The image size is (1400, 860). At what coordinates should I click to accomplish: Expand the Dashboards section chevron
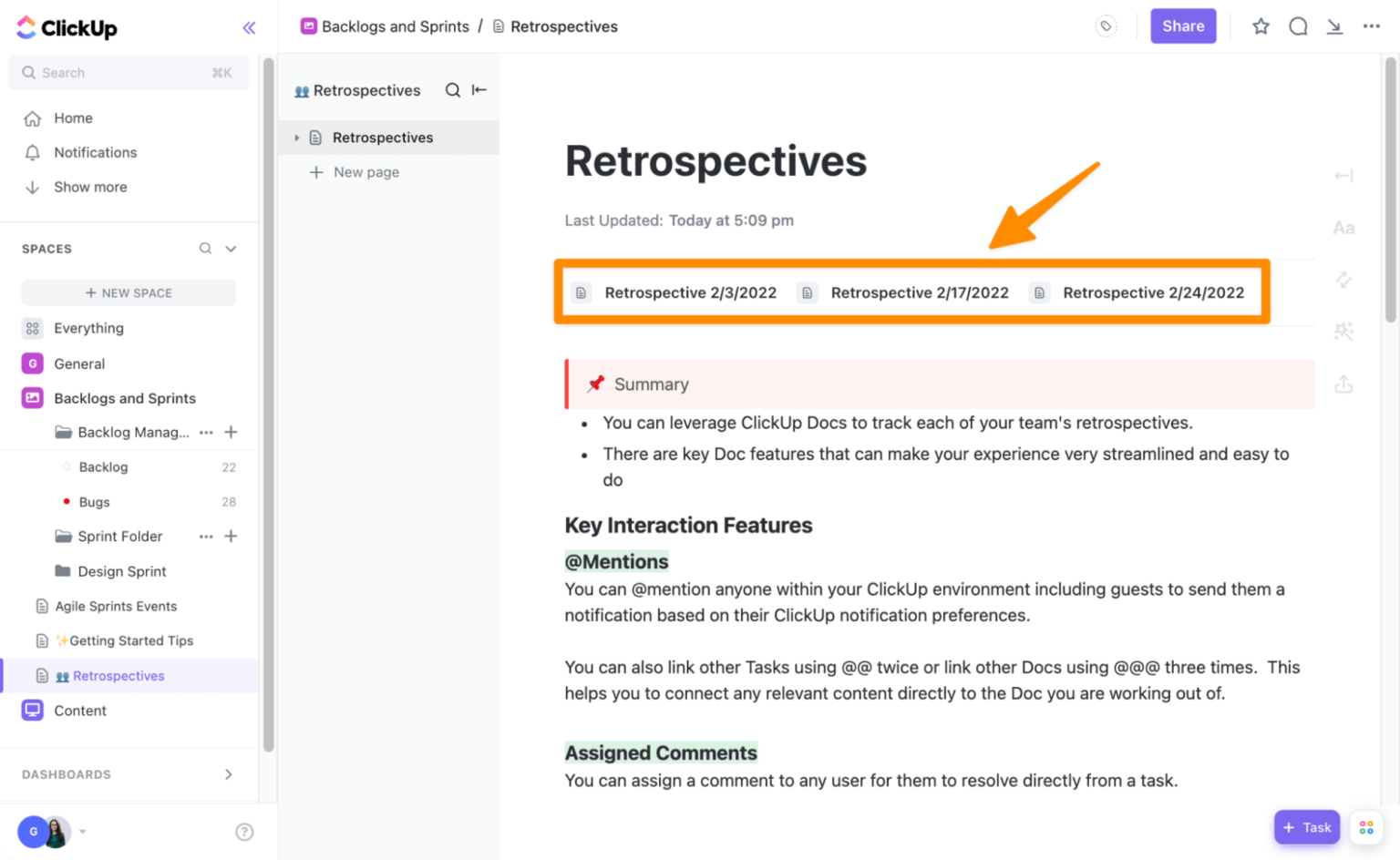tap(229, 773)
